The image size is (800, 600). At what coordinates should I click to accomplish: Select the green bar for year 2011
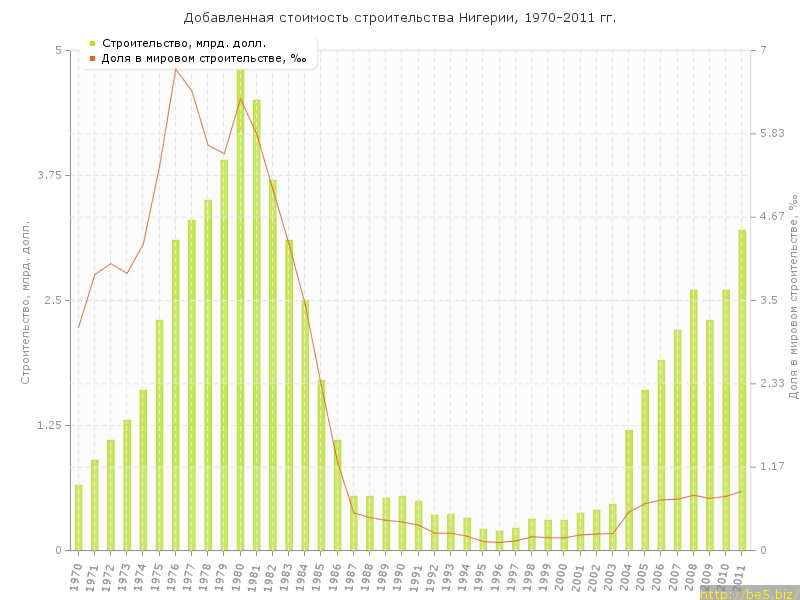[742, 390]
